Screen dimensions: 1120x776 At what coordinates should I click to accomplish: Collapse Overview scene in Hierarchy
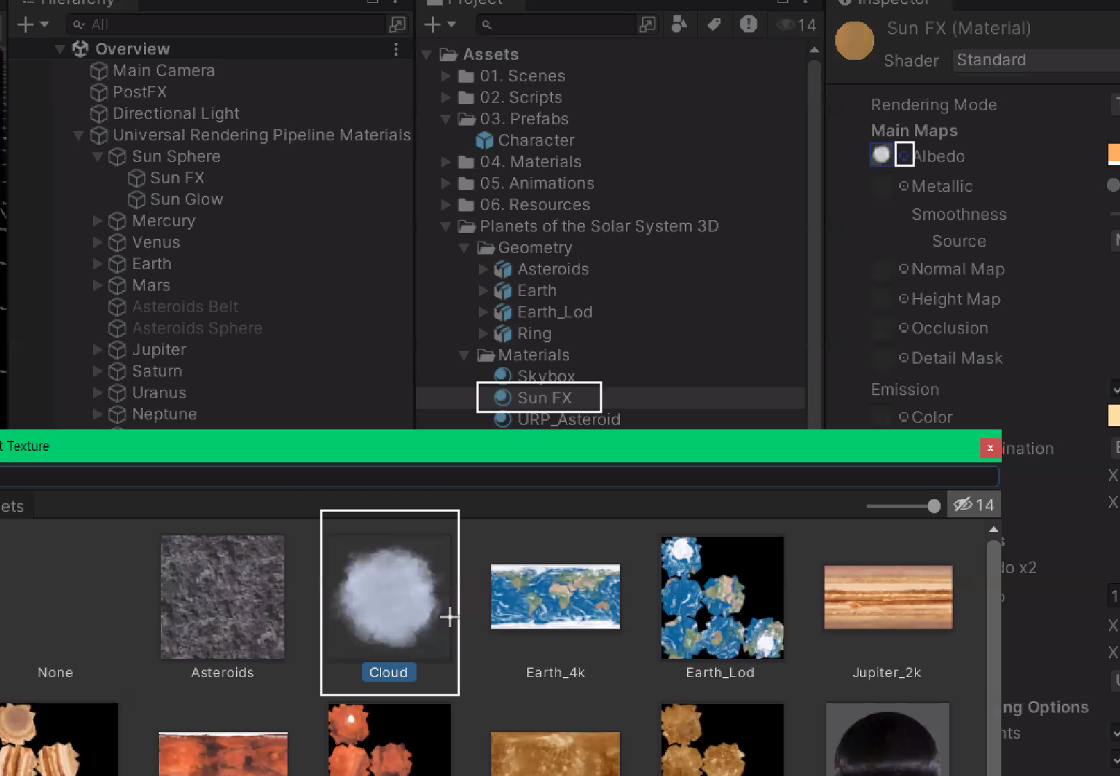point(61,49)
